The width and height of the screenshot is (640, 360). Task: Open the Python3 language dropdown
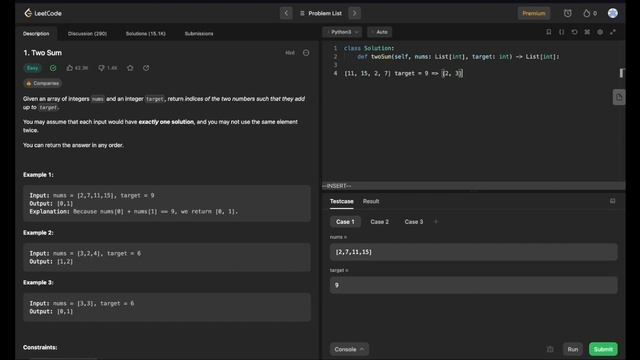tap(343, 32)
